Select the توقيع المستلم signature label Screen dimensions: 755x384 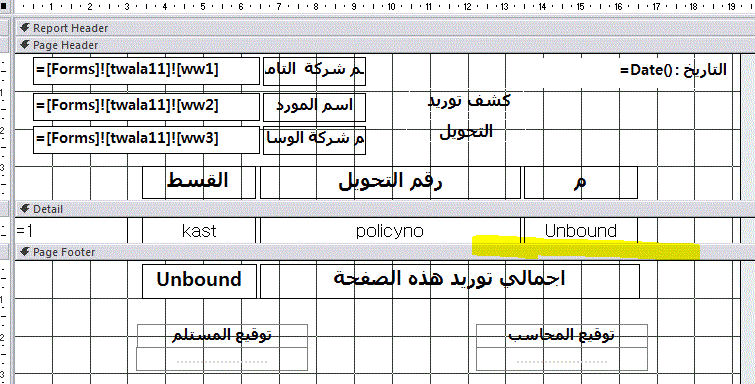222,335
